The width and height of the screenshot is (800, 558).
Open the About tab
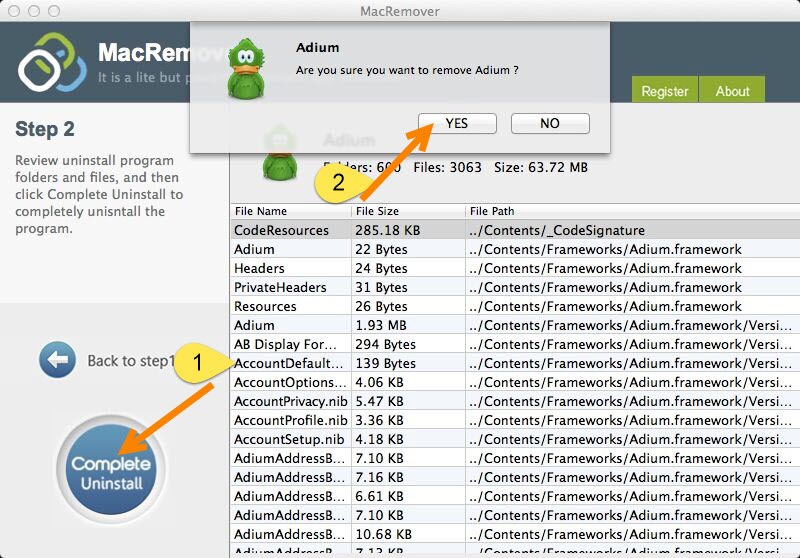(732, 90)
